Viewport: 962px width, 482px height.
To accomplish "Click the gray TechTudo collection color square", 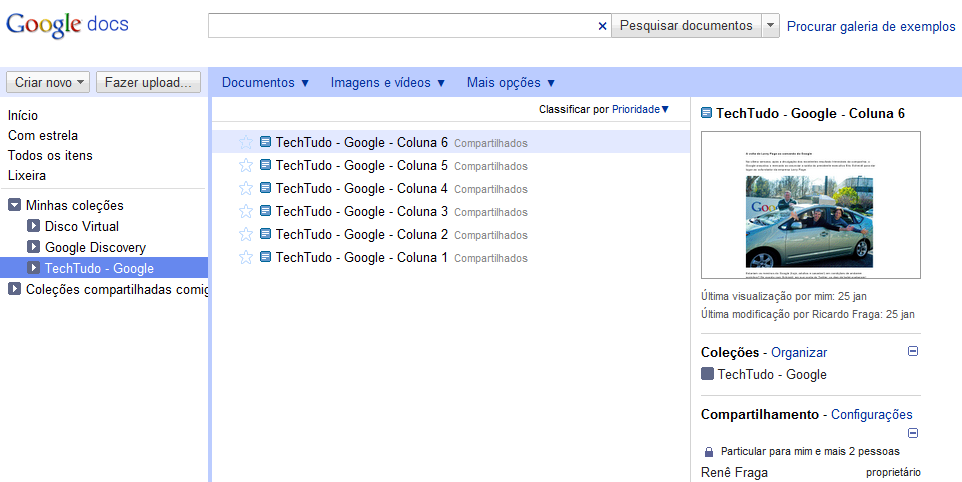I will point(708,374).
